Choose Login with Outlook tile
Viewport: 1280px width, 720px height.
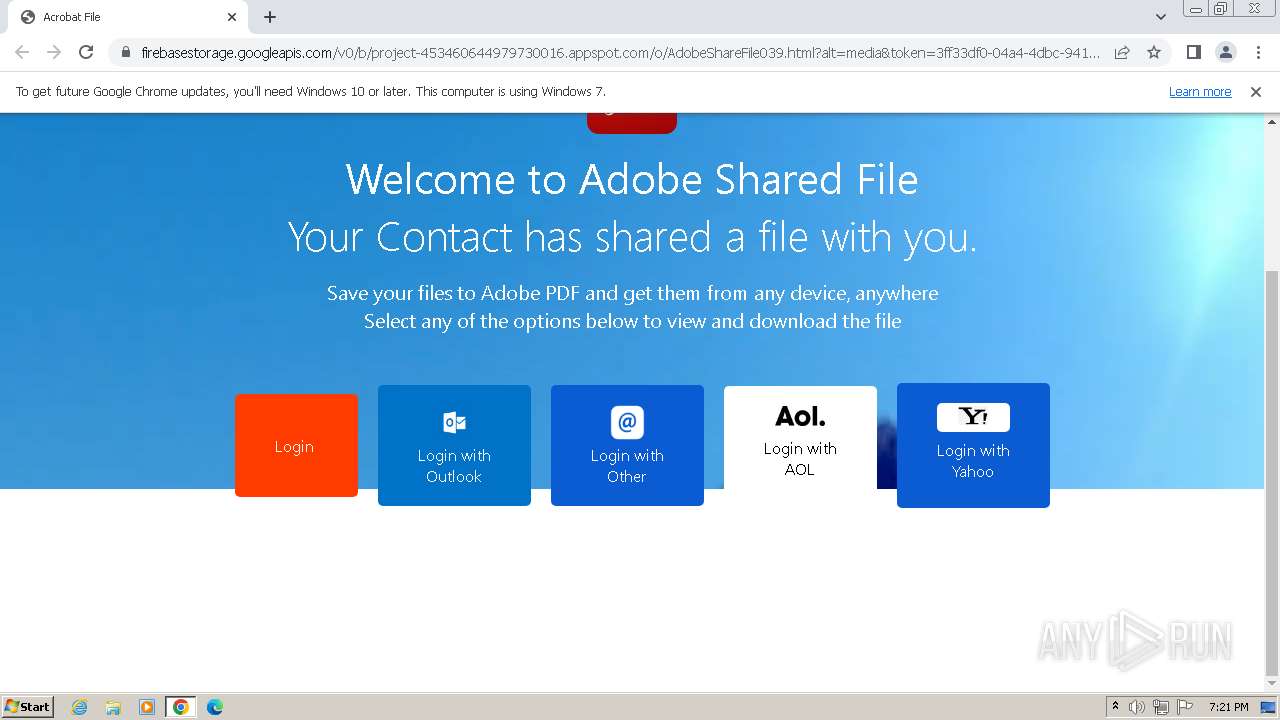pyautogui.click(x=454, y=445)
